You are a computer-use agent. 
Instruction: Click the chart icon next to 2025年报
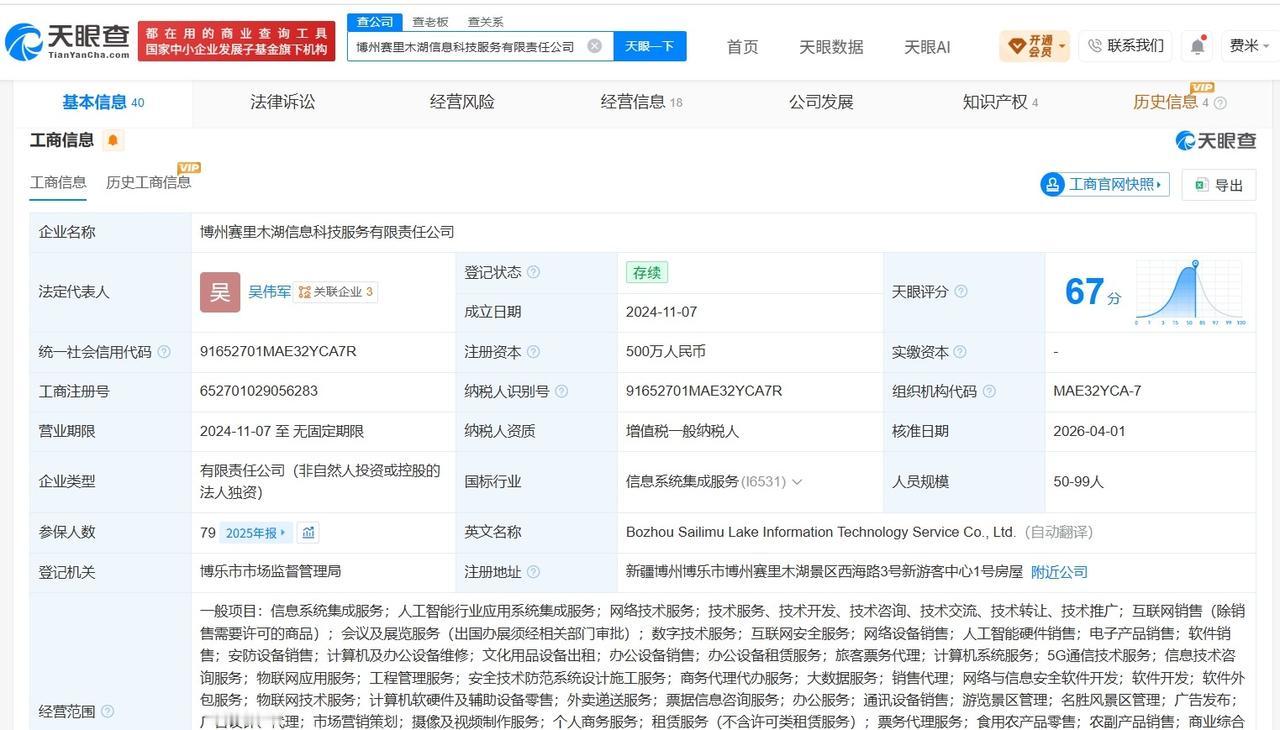coord(308,533)
